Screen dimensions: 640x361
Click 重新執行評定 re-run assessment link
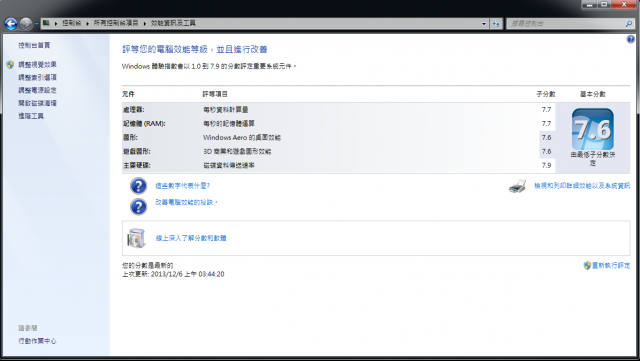click(611, 265)
